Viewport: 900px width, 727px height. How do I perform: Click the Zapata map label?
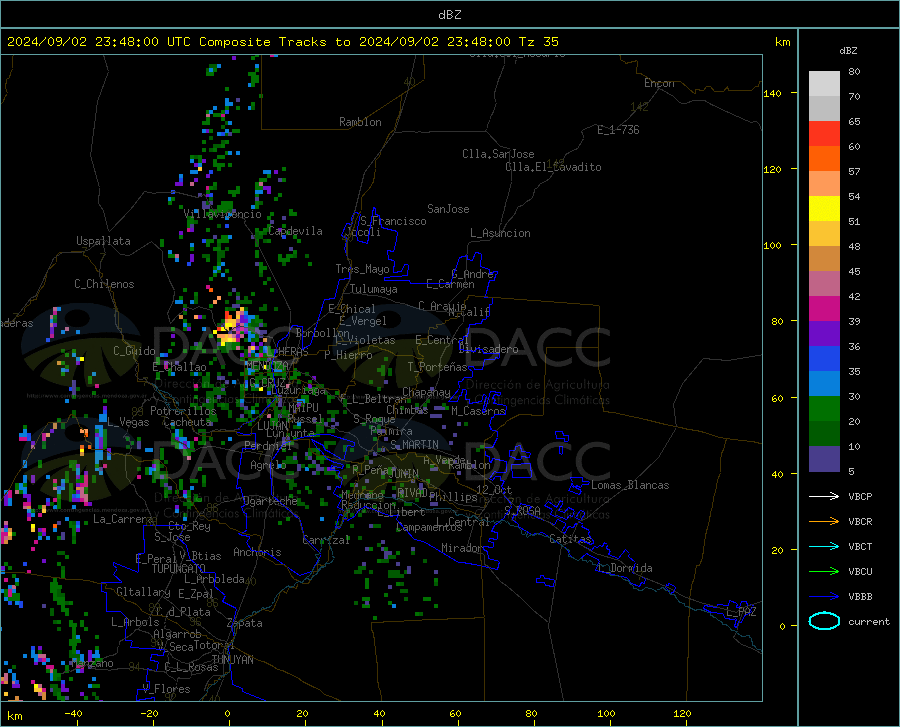[245, 623]
